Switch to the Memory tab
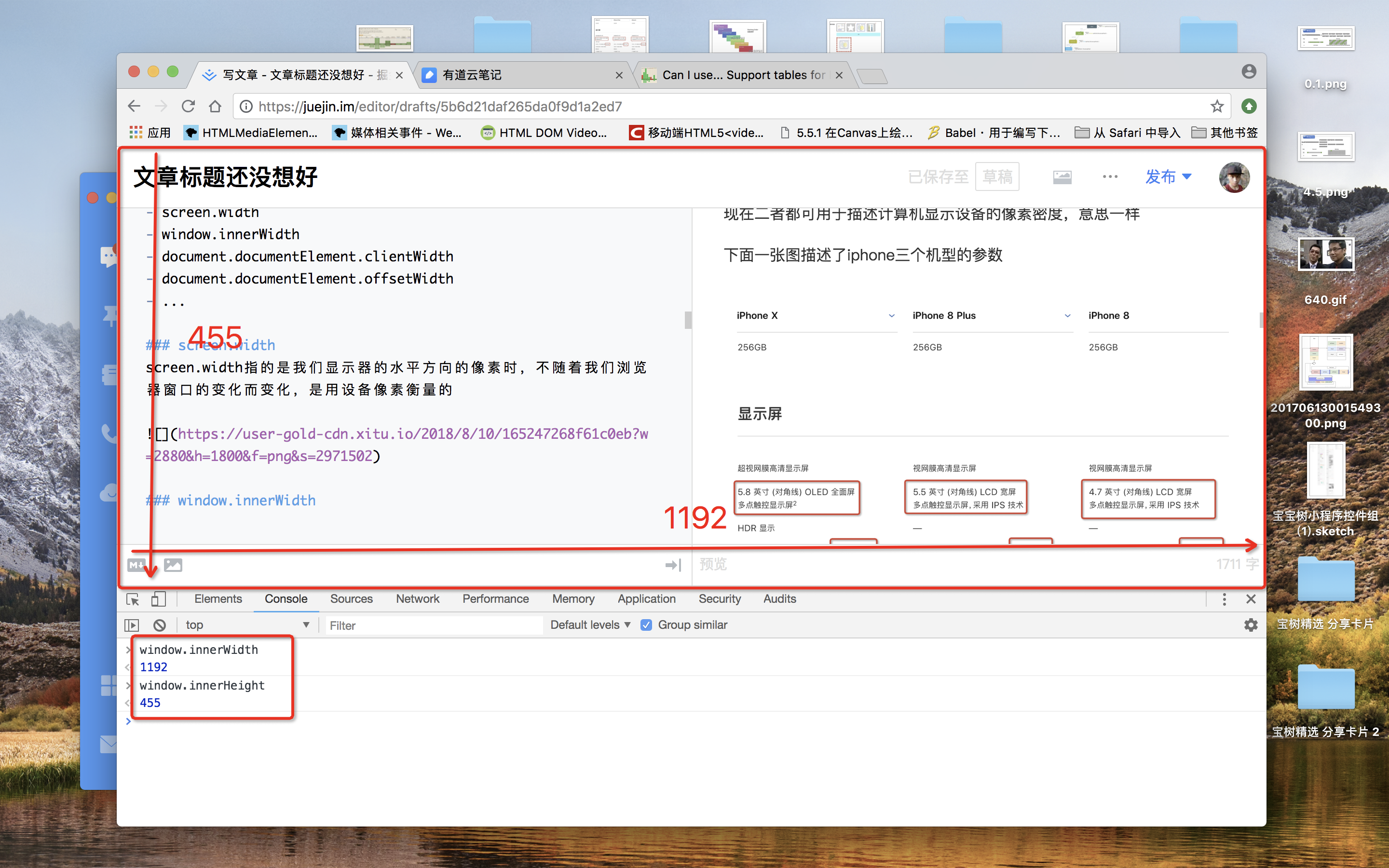The width and height of the screenshot is (1389, 868). click(x=573, y=599)
